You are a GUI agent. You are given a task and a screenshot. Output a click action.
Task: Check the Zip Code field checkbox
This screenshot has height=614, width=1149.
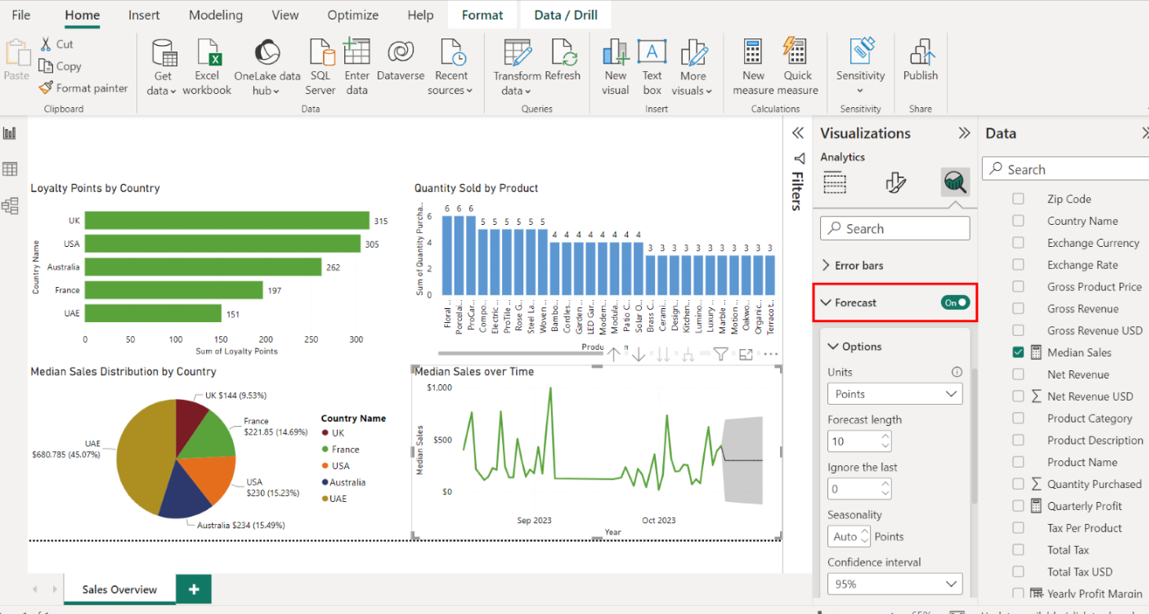(1018, 199)
